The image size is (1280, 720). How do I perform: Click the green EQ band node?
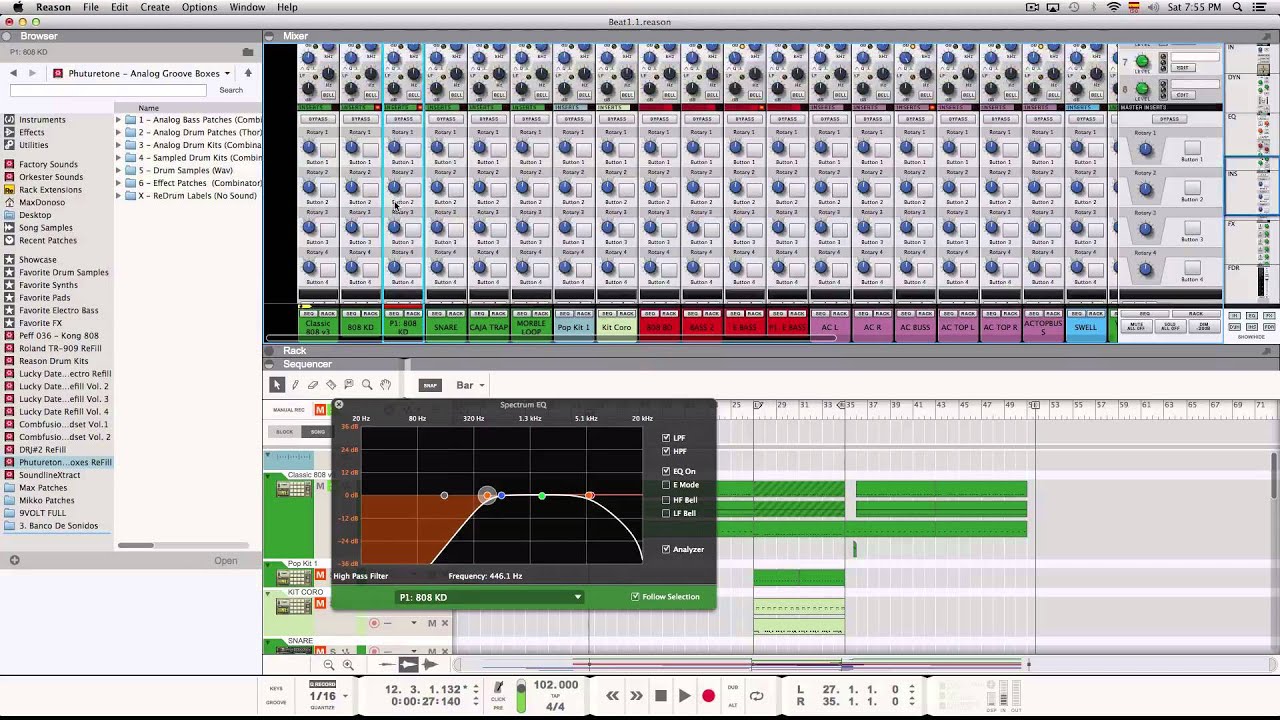pos(541,496)
